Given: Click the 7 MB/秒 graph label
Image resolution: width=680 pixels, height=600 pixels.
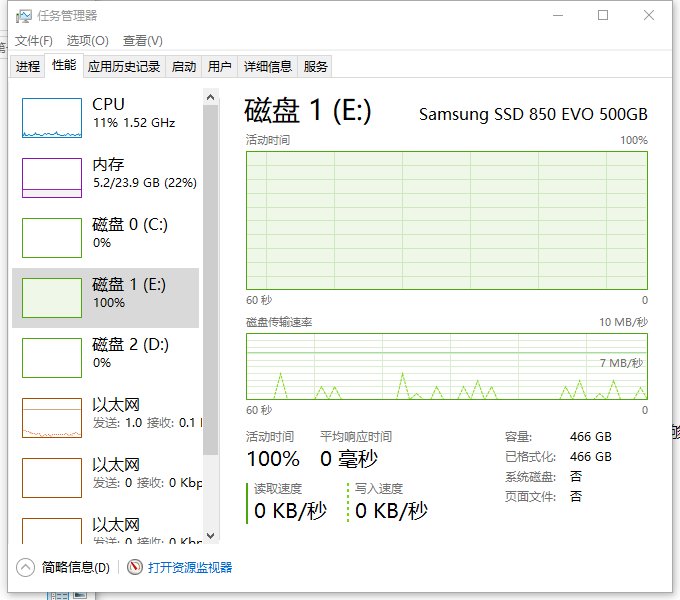Looking at the screenshot, I should pos(621,363).
